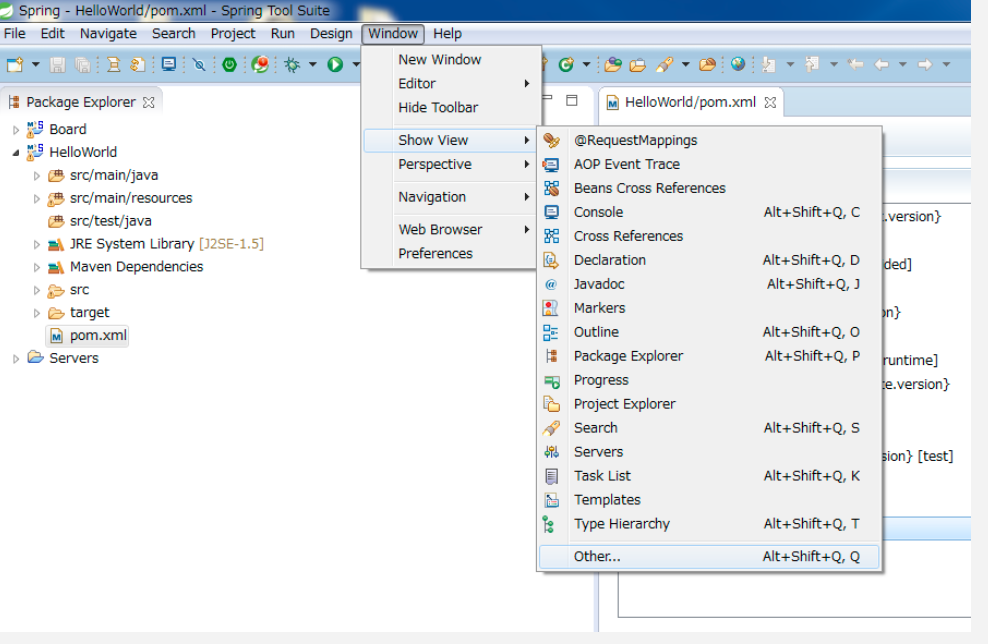
Task: Click the green Run play icon
Action: [x=335, y=64]
